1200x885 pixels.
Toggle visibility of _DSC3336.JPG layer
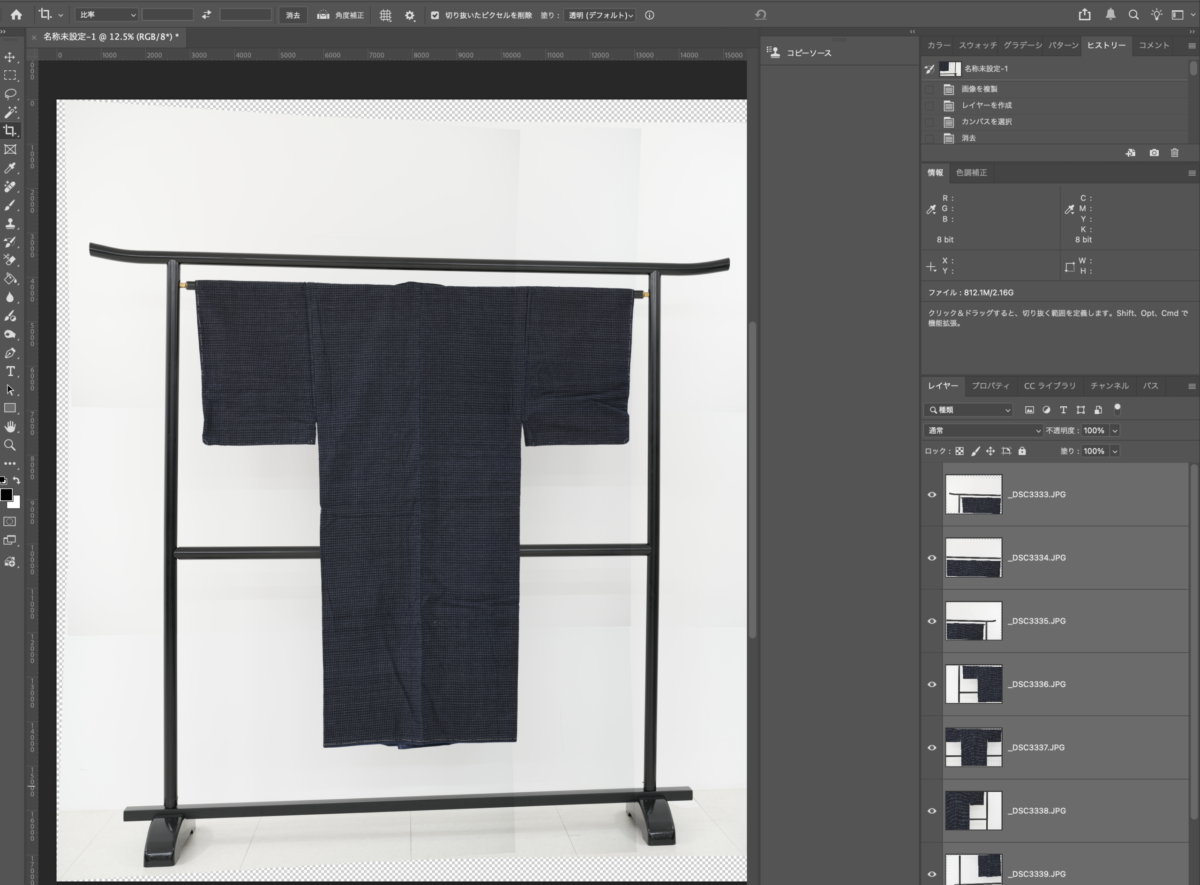pos(932,684)
